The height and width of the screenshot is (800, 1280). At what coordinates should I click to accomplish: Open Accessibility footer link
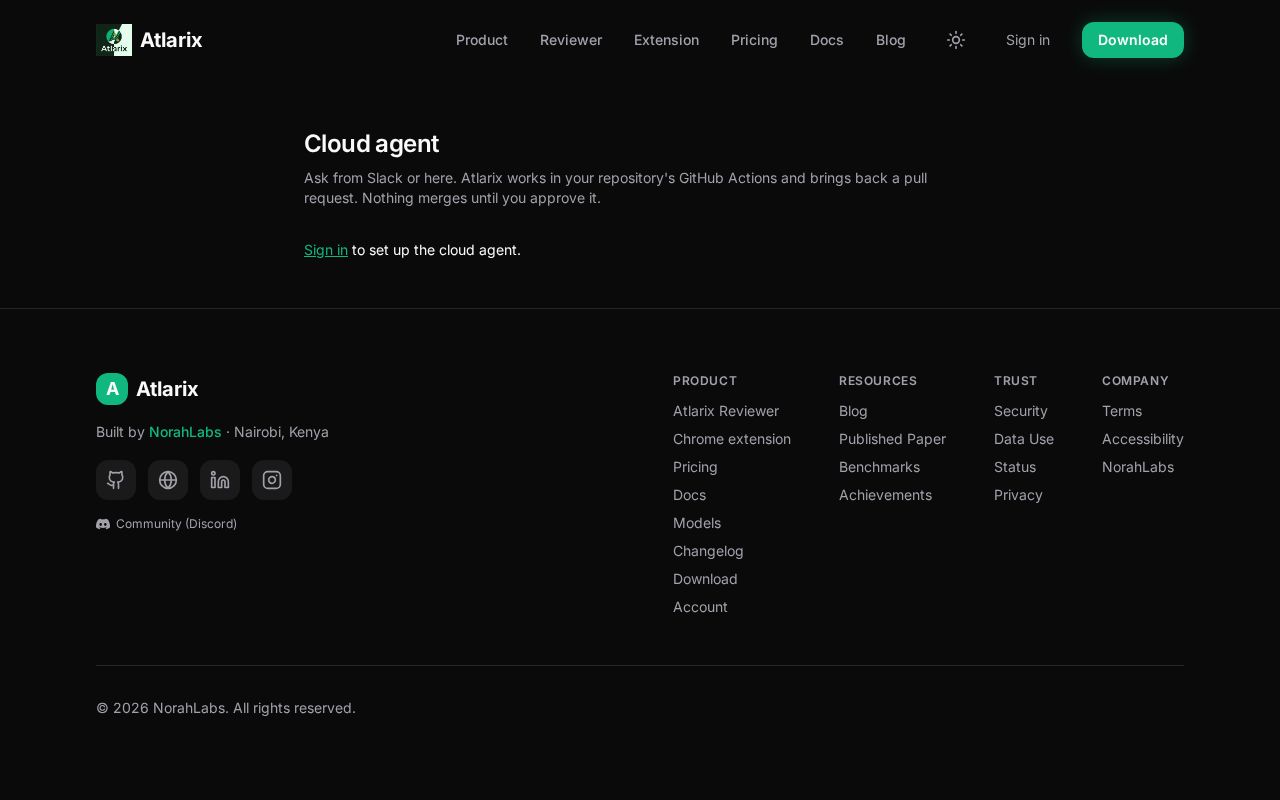[x=1143, y=439]
